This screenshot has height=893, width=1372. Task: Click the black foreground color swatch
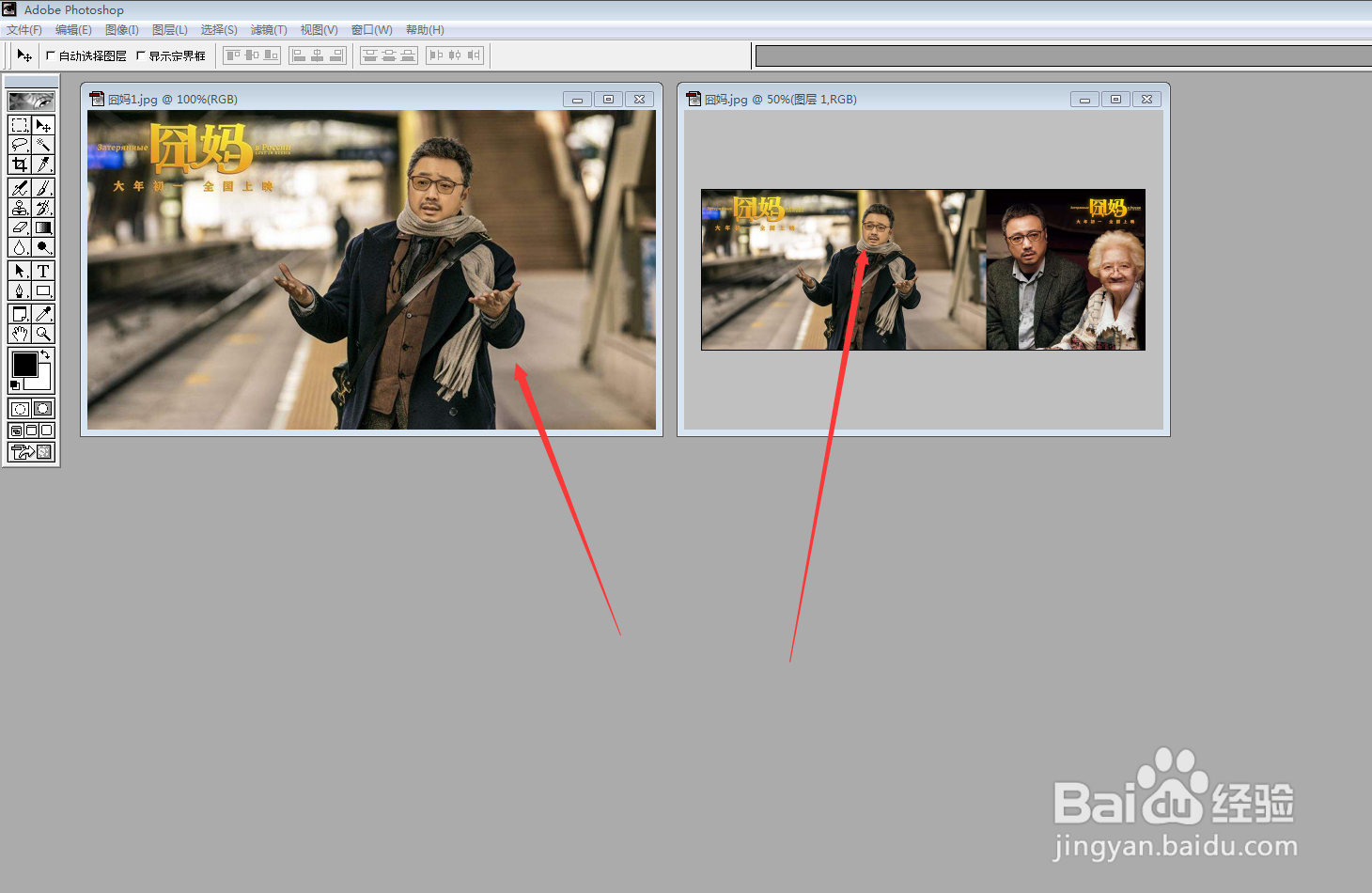tap(25, 364)
